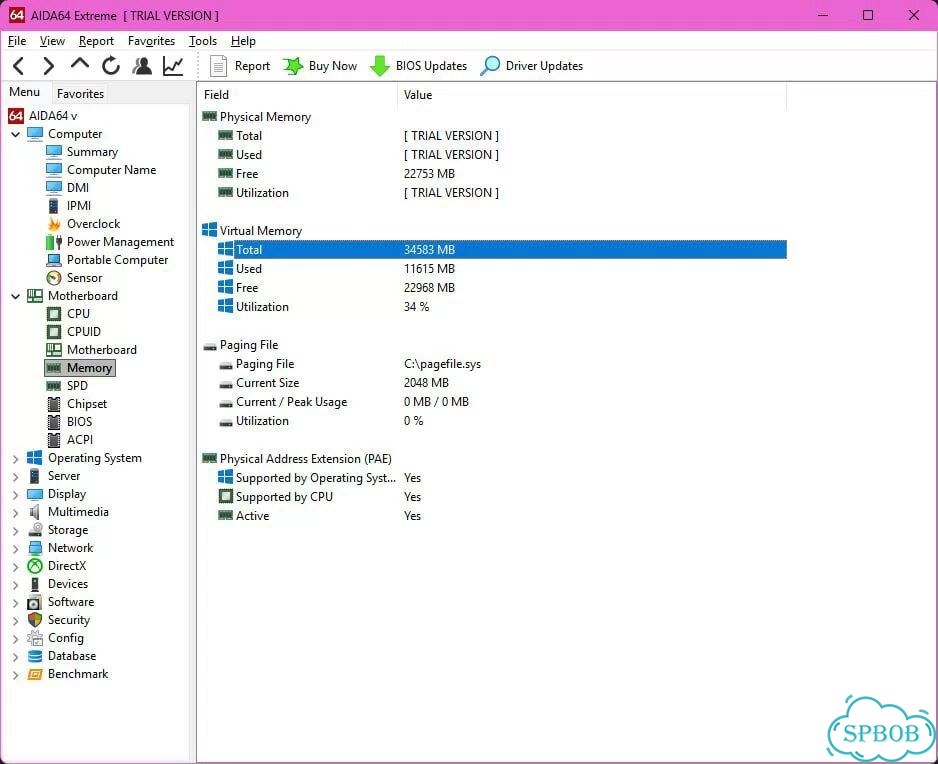Click the Value column header
The width and height of the screenshot is (938, 764).
592,95
